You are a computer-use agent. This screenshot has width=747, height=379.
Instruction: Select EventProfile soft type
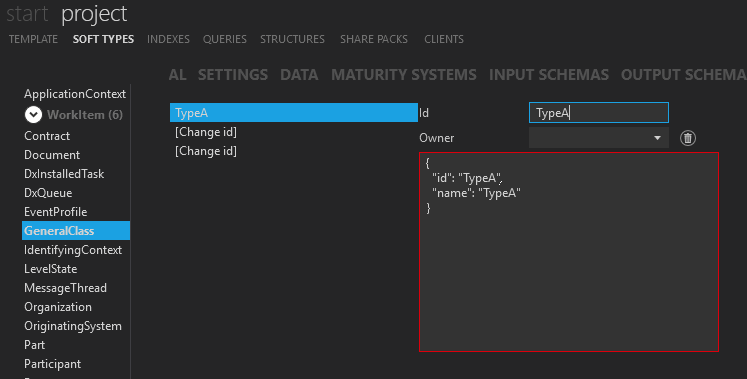56,212
